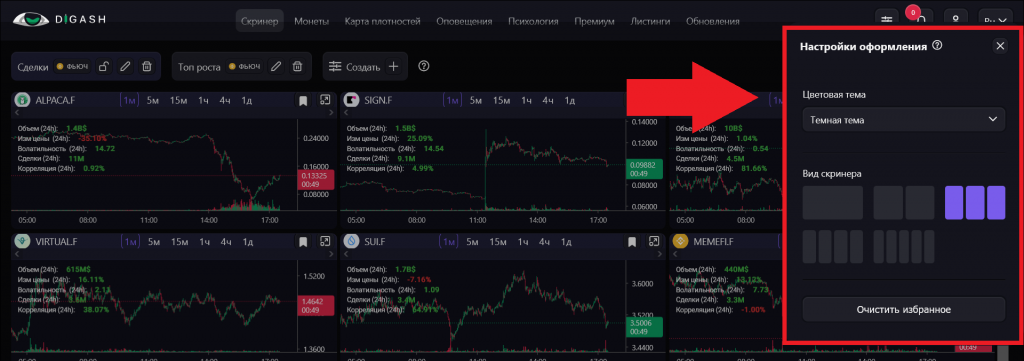Select 15м timeframe on ALPACA.F chart
This screenshot has height=361, width=1024.
[179, 101]
